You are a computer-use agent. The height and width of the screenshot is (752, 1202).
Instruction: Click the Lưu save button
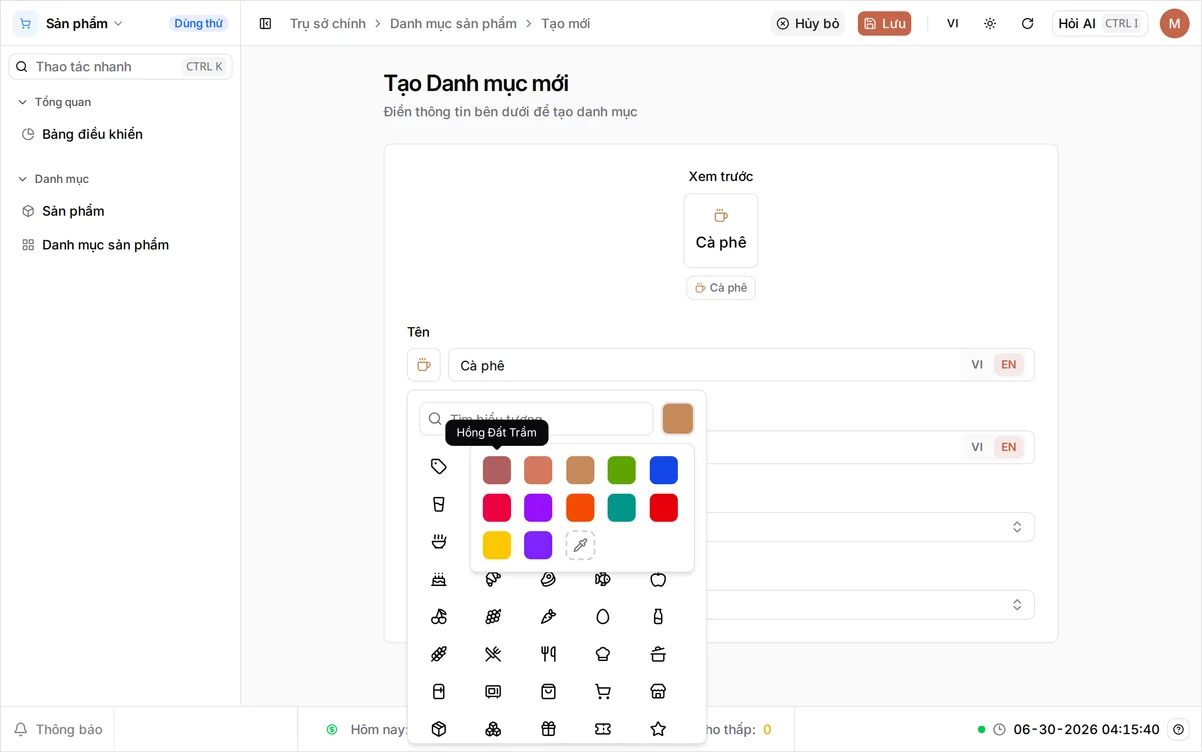[x=884, y=23]
